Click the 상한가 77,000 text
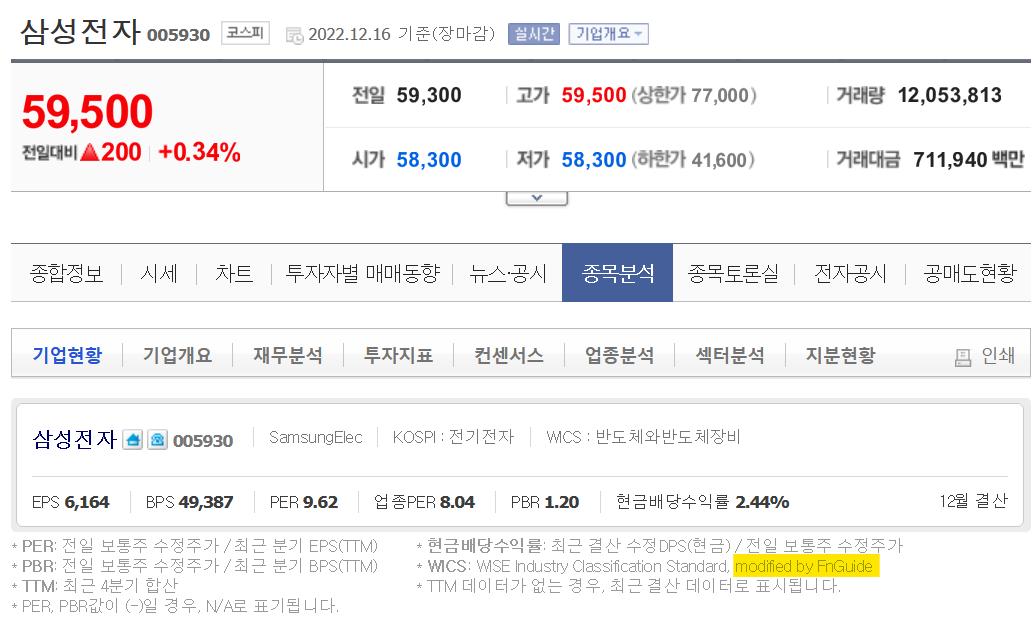 point(694,95)
